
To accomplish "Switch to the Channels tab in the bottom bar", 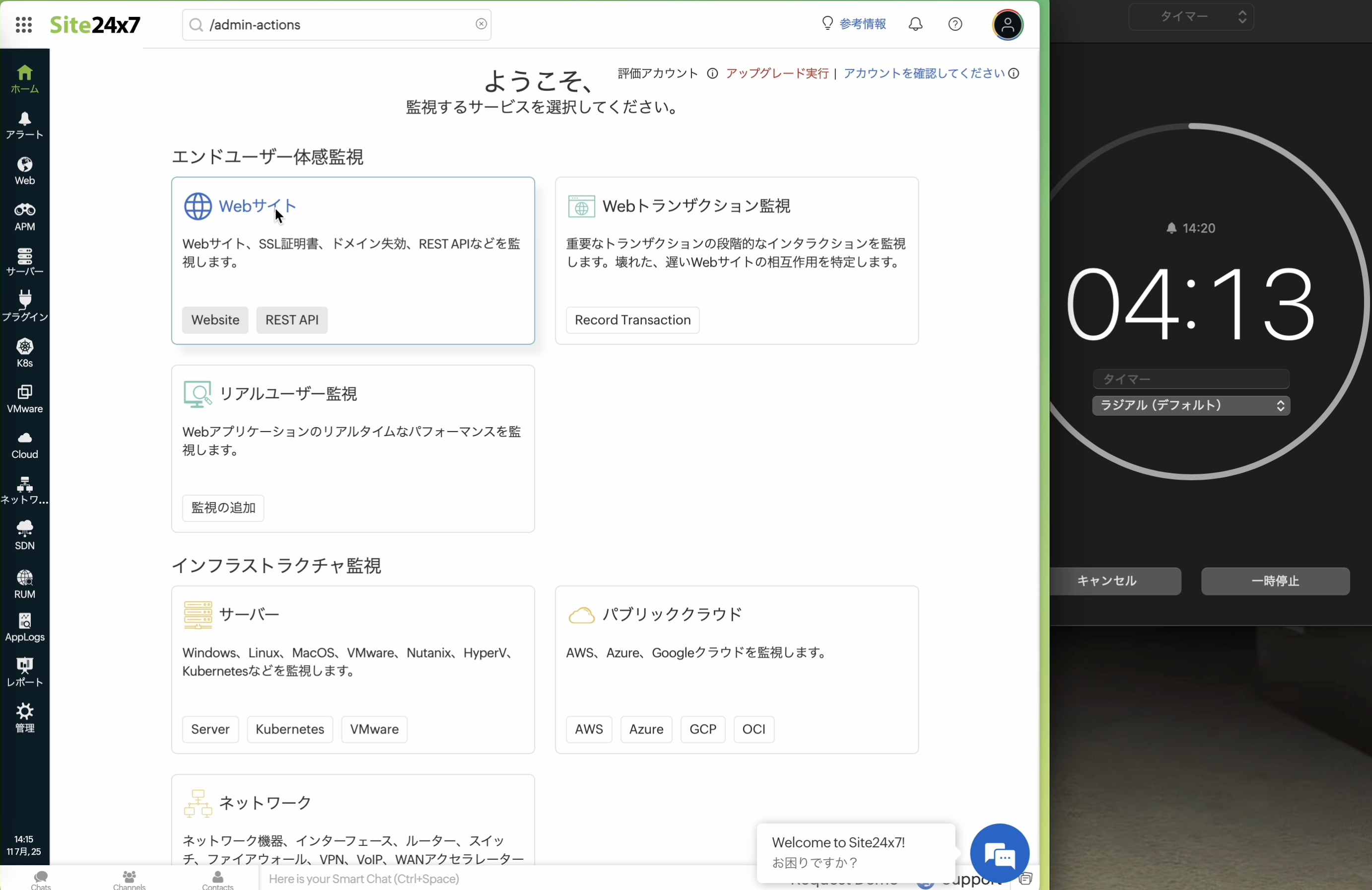I will [x=129, y=880].
